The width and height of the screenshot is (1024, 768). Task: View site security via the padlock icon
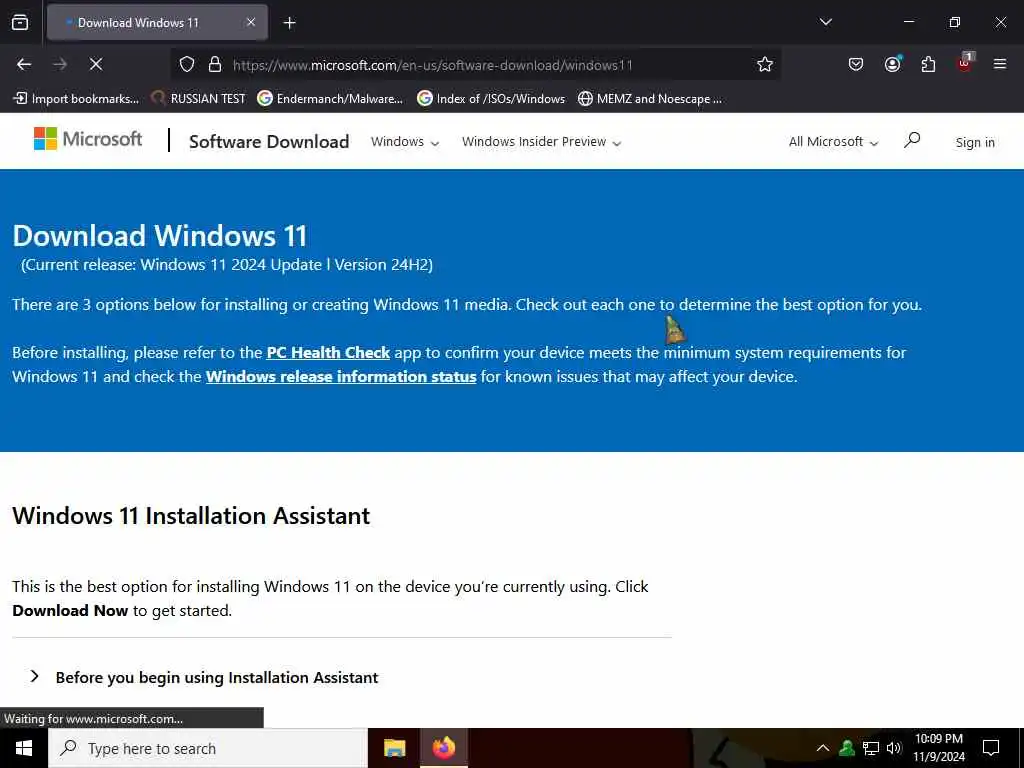[x=214, y=64]
